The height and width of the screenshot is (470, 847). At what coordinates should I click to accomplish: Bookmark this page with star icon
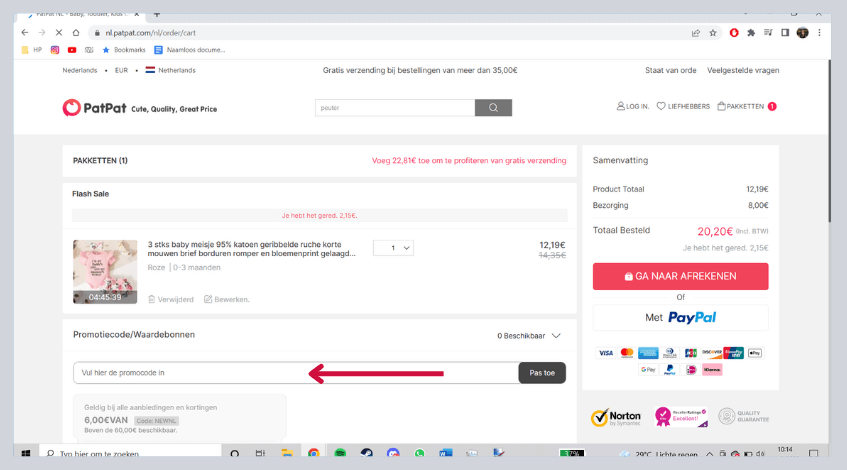(713, 33)
